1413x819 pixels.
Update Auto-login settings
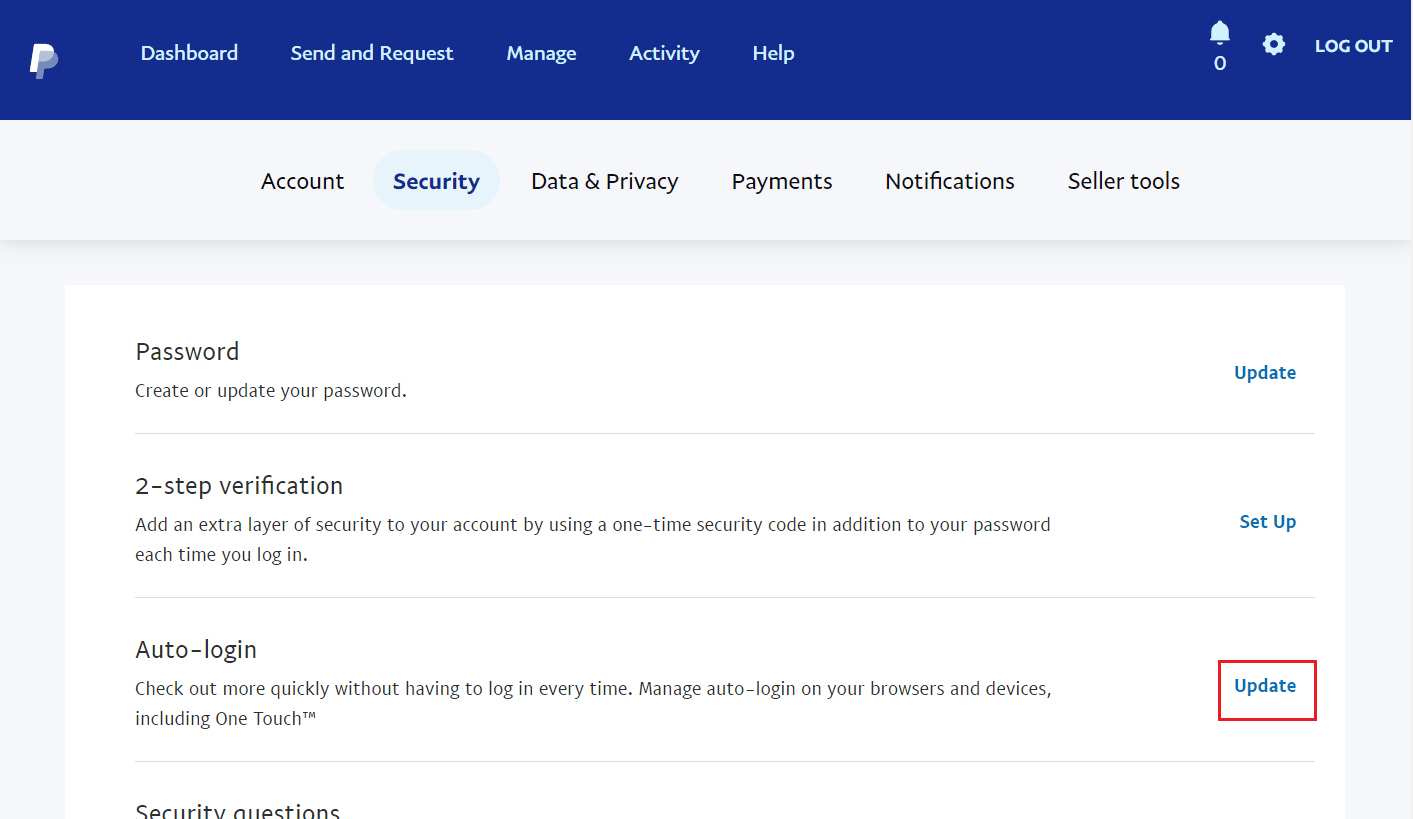click(x=1266, y=686)
